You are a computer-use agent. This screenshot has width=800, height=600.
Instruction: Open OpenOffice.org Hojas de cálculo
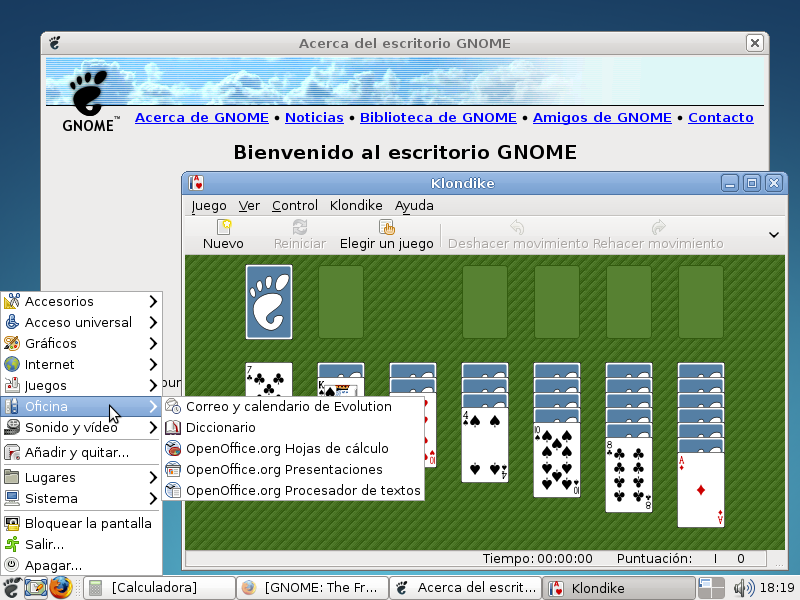173,448
